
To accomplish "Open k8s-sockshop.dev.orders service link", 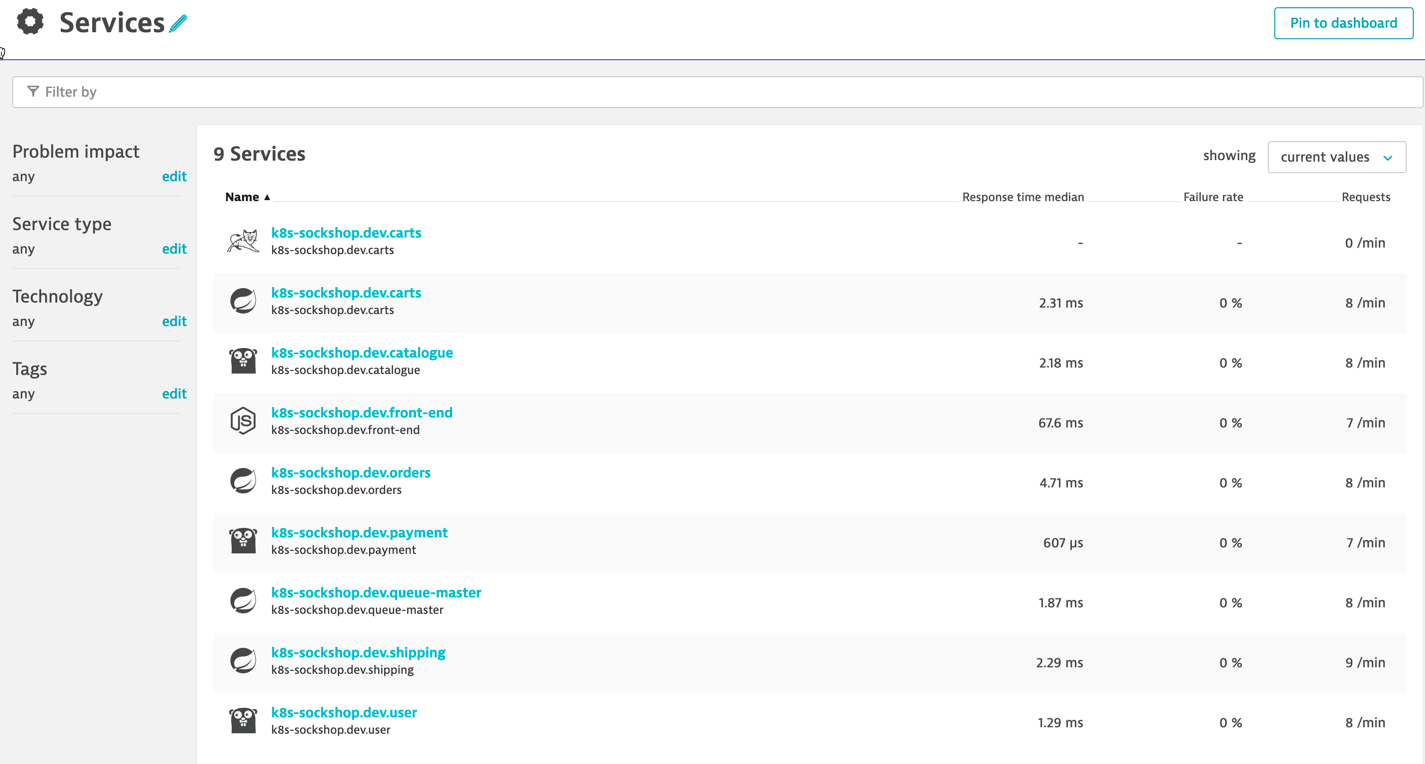I will pyautogui.click(x=351, y=473).
